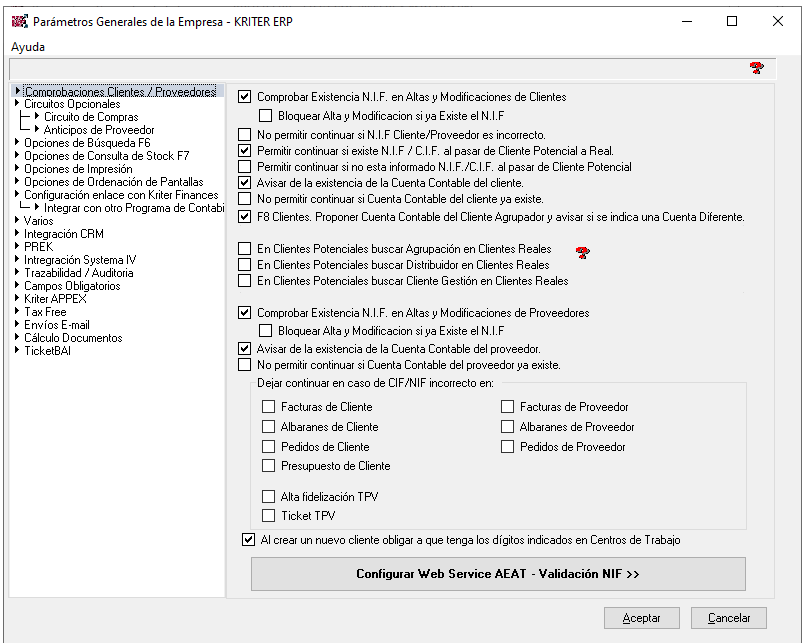Image resolution: width=805 pixels, height=643 pixels.
Task: Click help icon beside Agrupación en Clientes Reales
Action: (583, 252)
